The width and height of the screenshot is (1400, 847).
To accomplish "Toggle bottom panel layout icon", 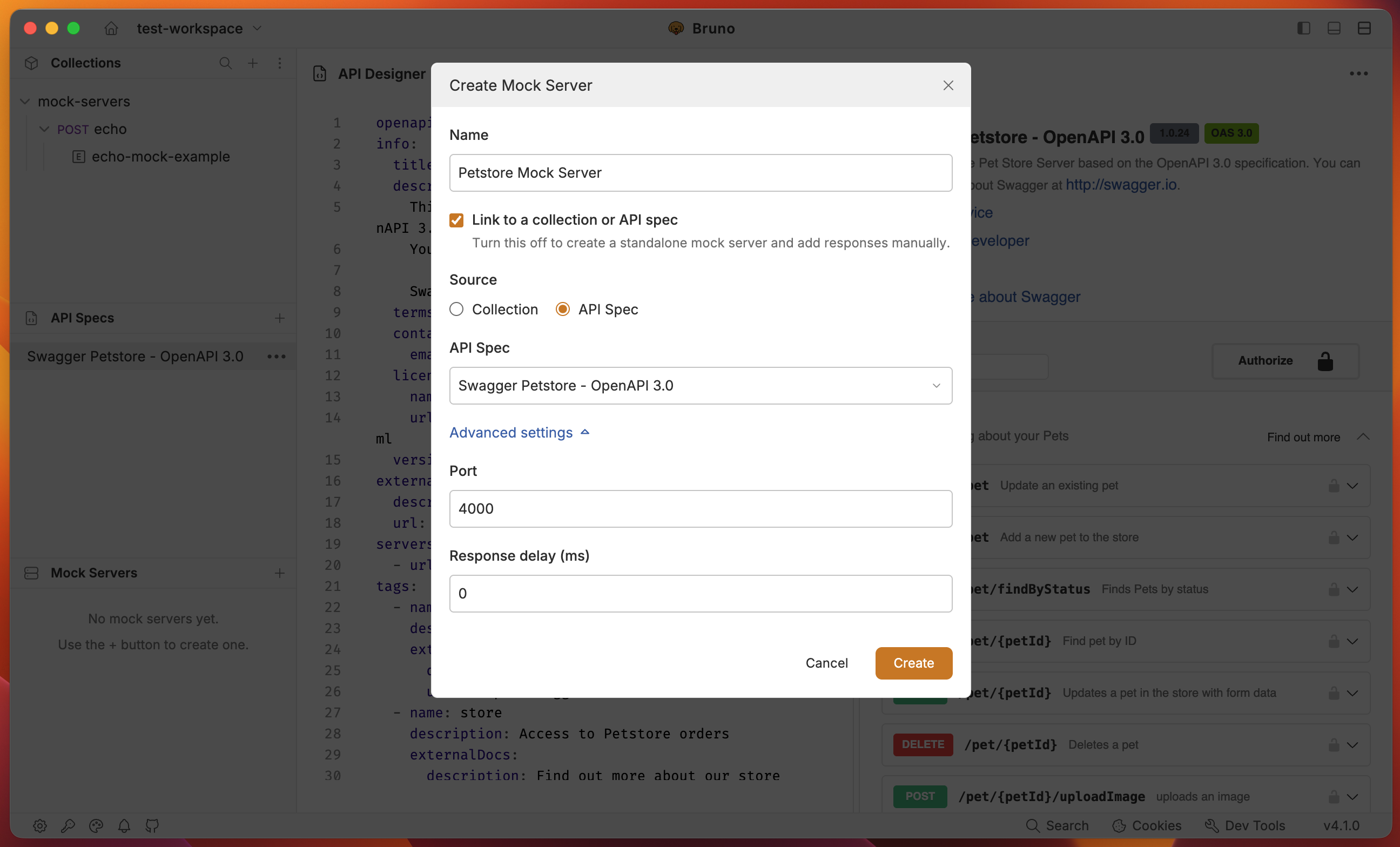I will [1334, 28].
